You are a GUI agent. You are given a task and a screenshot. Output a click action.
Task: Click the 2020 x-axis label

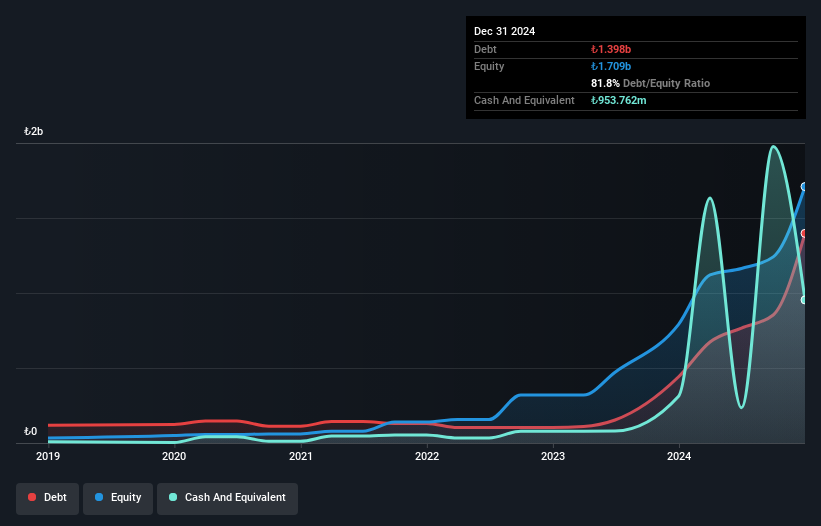tap(174, 456)
